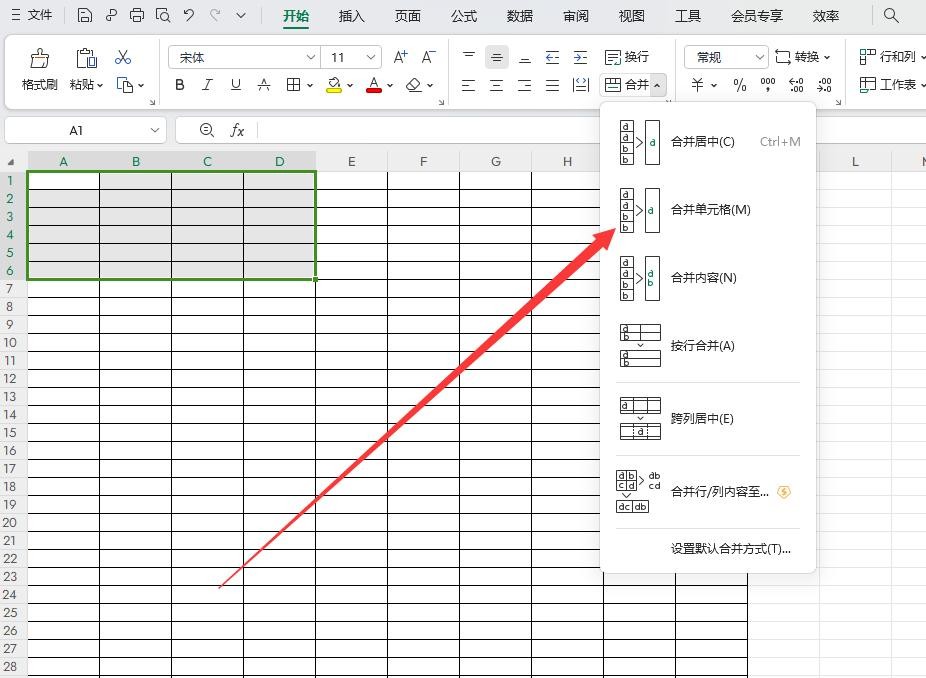Screen dimensions: 926x678
Task: Click 设置默认合并方式(T)... option
Action: pos(730,548)
